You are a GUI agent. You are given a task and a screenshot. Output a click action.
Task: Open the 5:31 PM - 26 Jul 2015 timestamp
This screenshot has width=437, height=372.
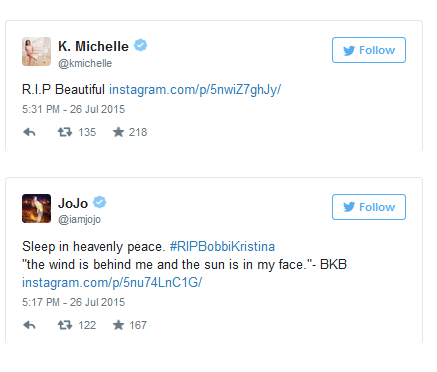click(73, 109)
